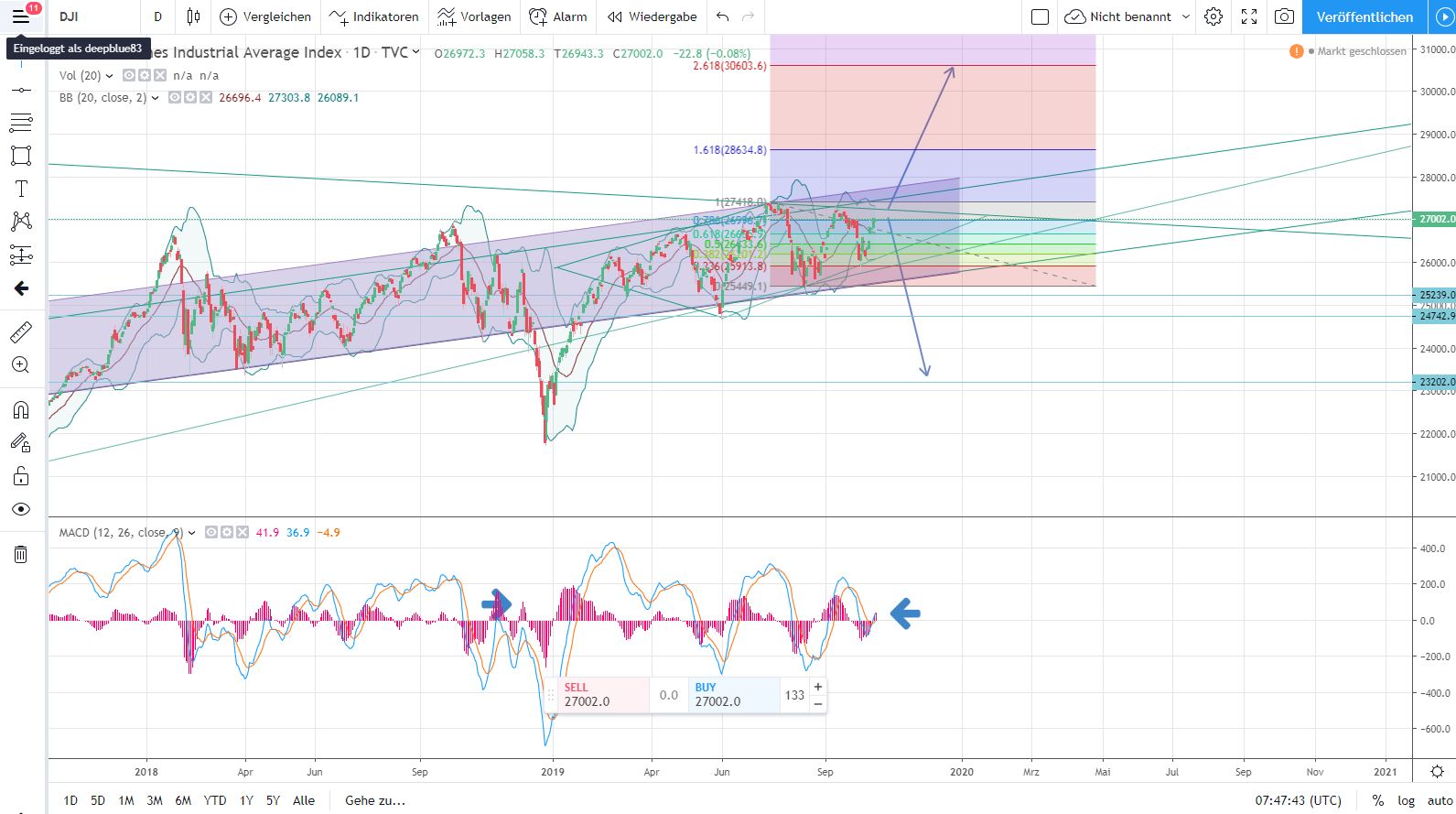
Task: Select the 3M time range
Action: [155, 800]
